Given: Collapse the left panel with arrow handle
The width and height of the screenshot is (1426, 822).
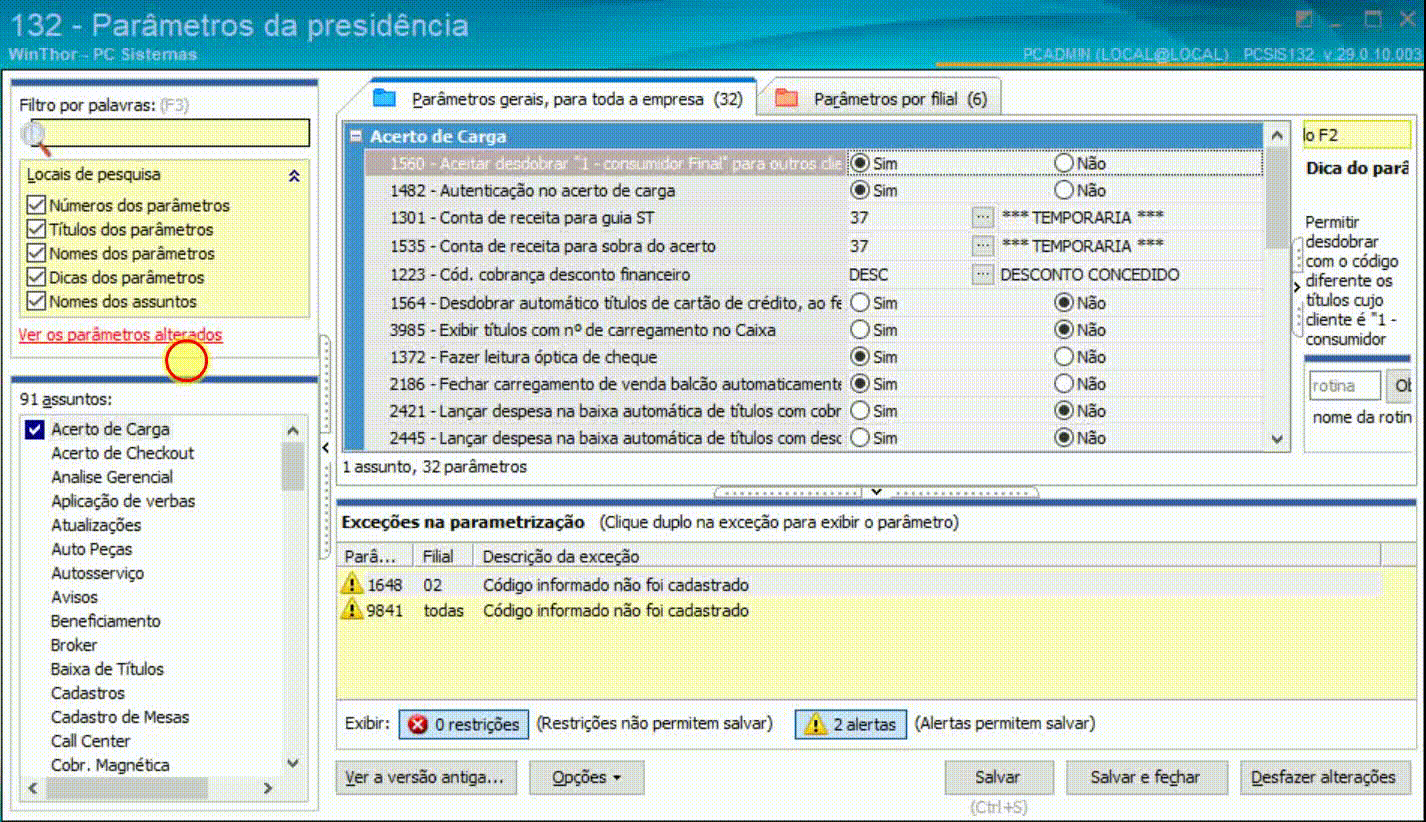Looking at the screenshot, I should pyautogui.click(x=325, y=448).
